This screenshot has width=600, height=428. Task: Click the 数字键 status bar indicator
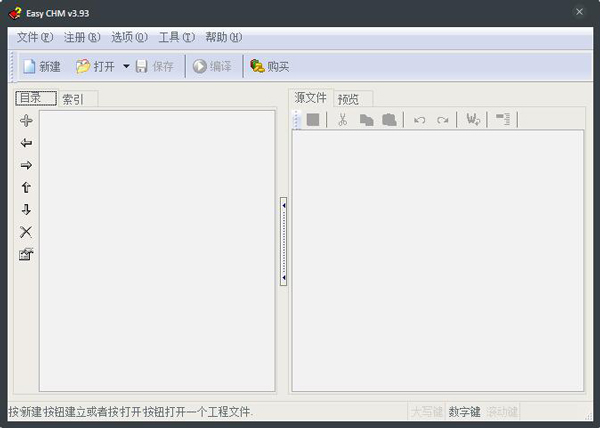464,412
